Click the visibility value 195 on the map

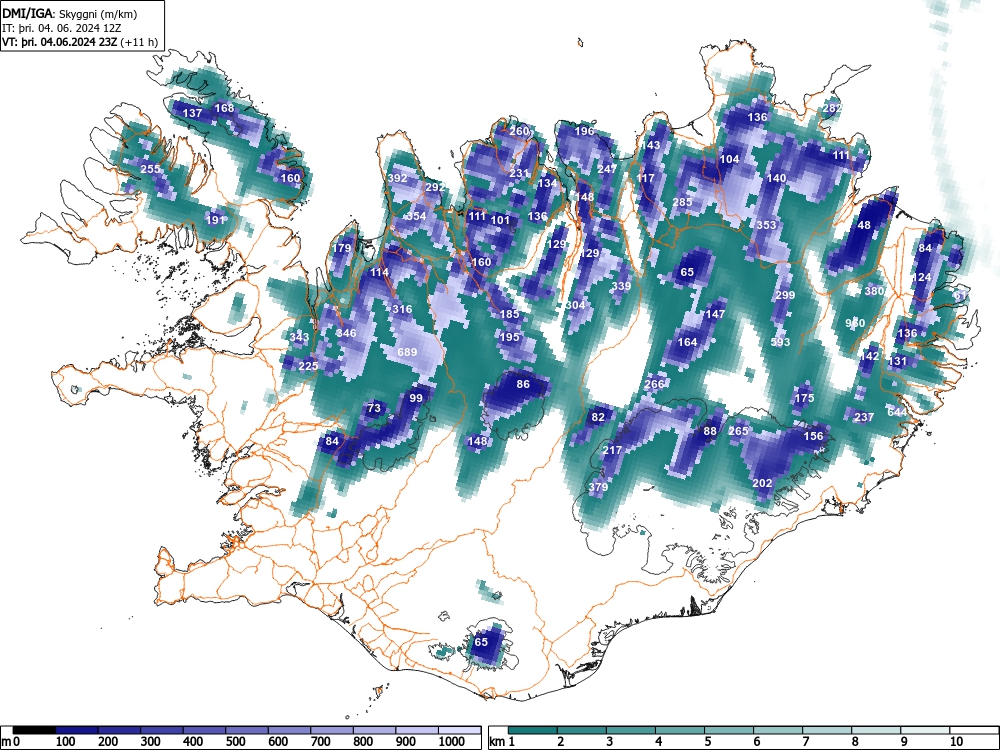pos(510,337)
